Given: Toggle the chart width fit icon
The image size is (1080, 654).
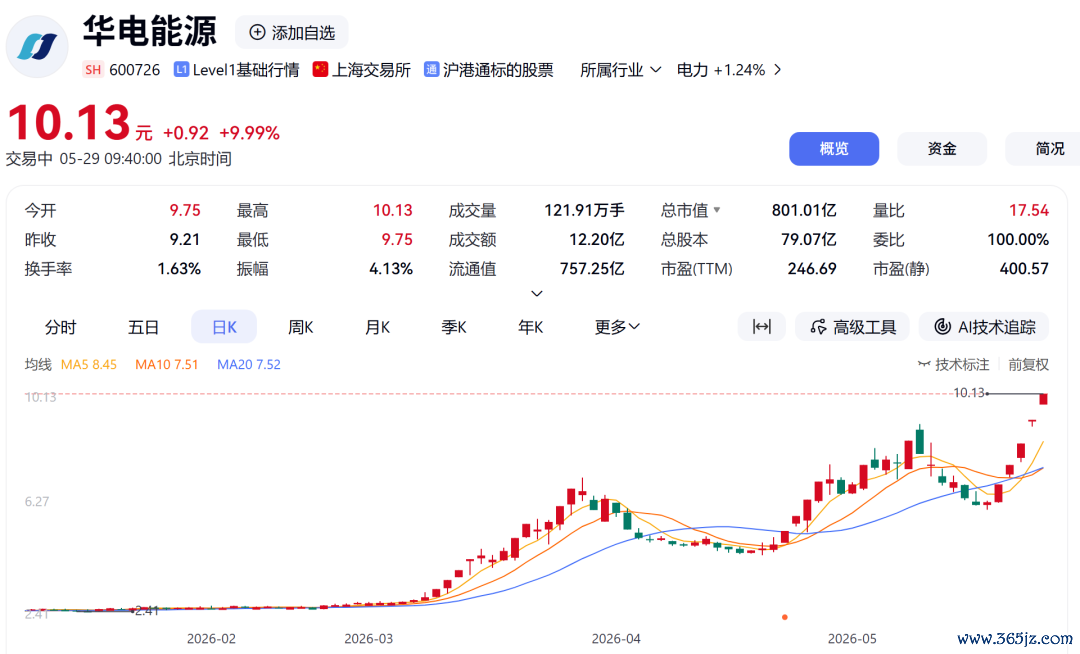Looking at the screenshot, I should [761, 327].
